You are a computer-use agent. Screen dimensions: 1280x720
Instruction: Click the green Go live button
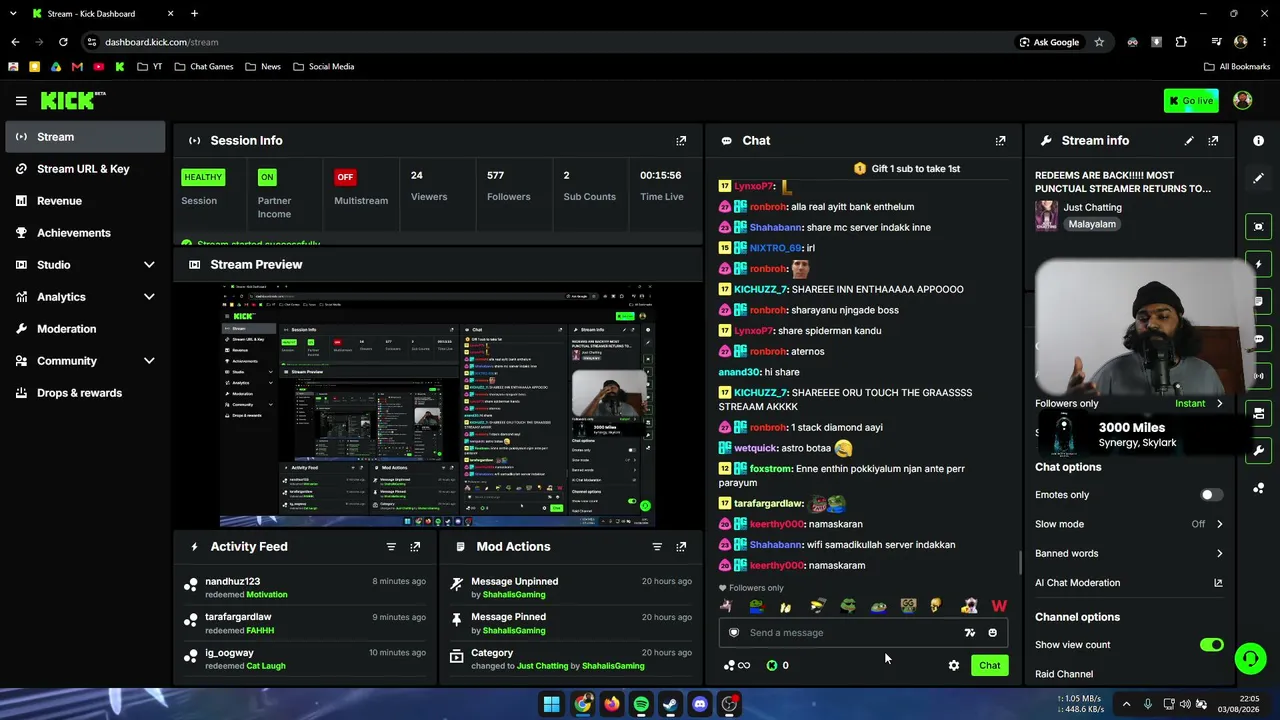coord(1190,101)
